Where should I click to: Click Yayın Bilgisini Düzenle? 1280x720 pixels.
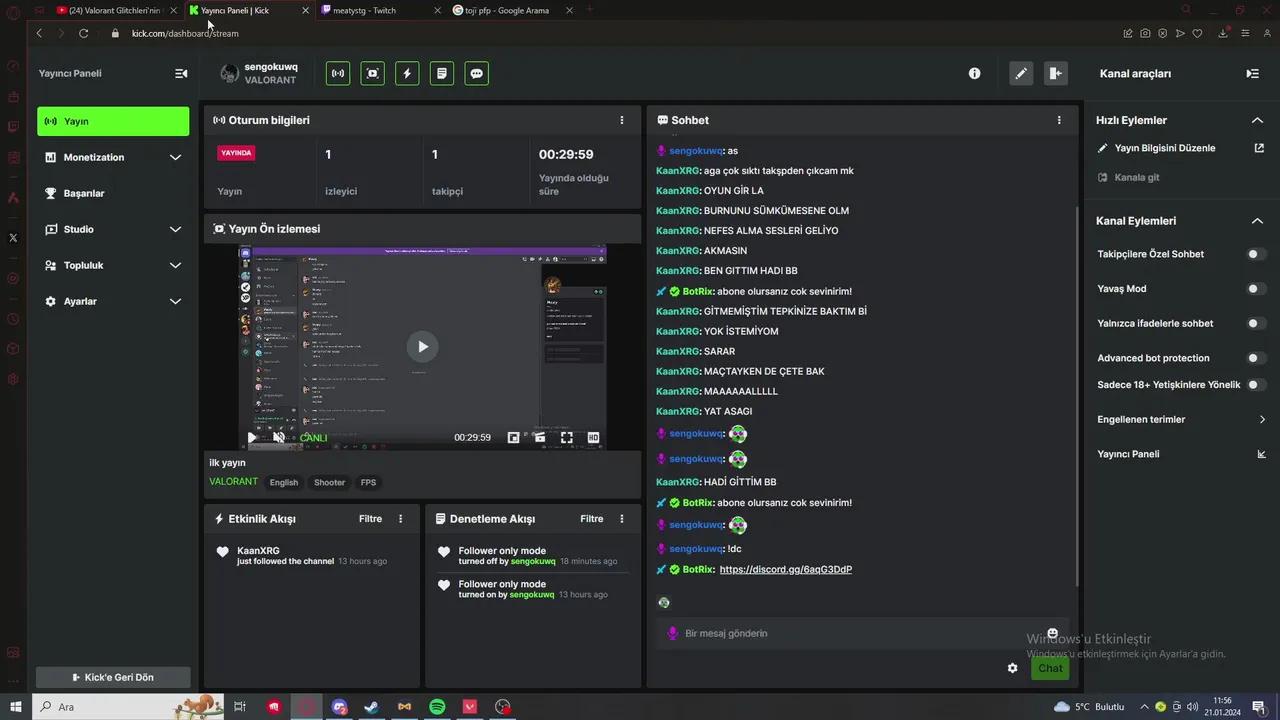click(x=1165, y=148)
